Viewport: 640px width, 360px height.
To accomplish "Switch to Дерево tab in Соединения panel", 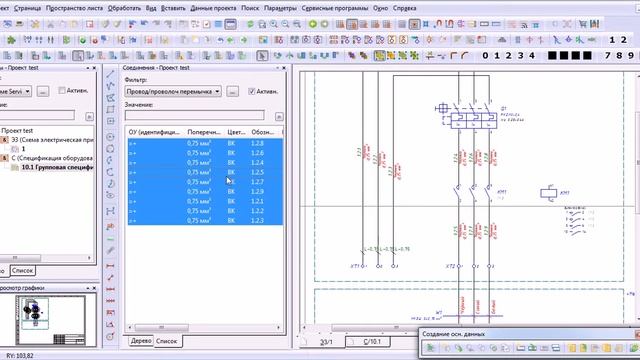I will (x=141, y=341).
